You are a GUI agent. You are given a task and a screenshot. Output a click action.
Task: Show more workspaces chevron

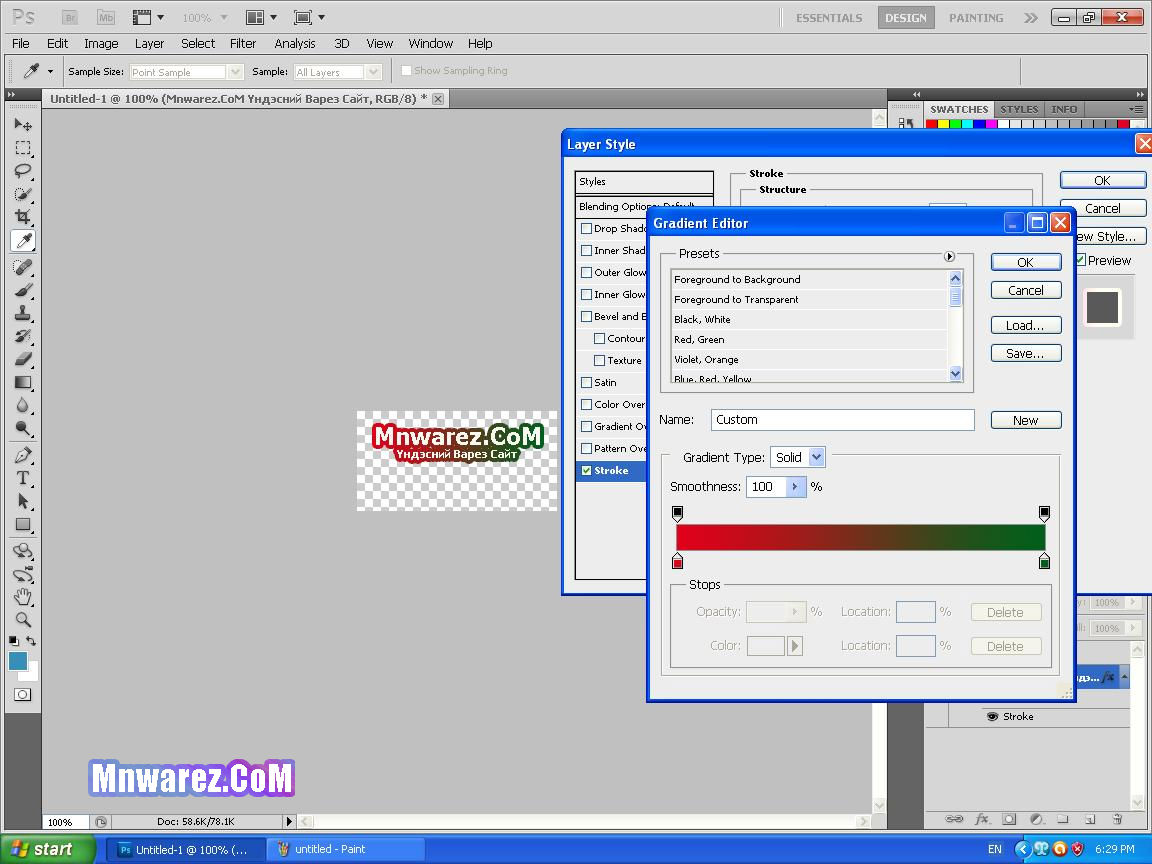click(x=1031, y=18)
